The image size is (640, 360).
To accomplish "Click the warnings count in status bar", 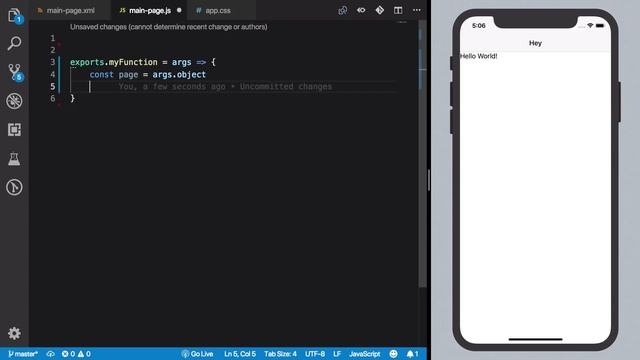I will [x=84, y=354].
